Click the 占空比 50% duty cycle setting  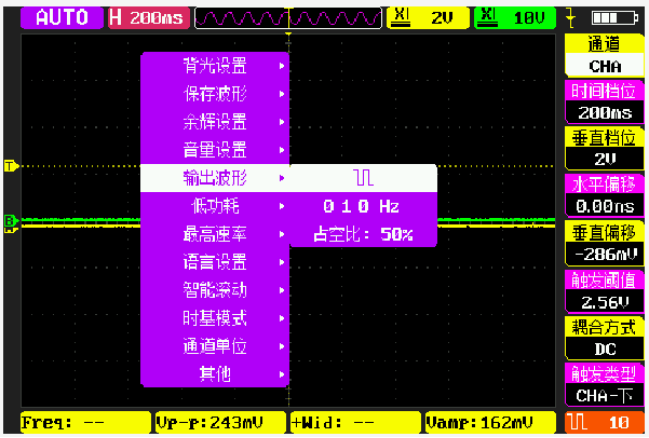[363, 235]
